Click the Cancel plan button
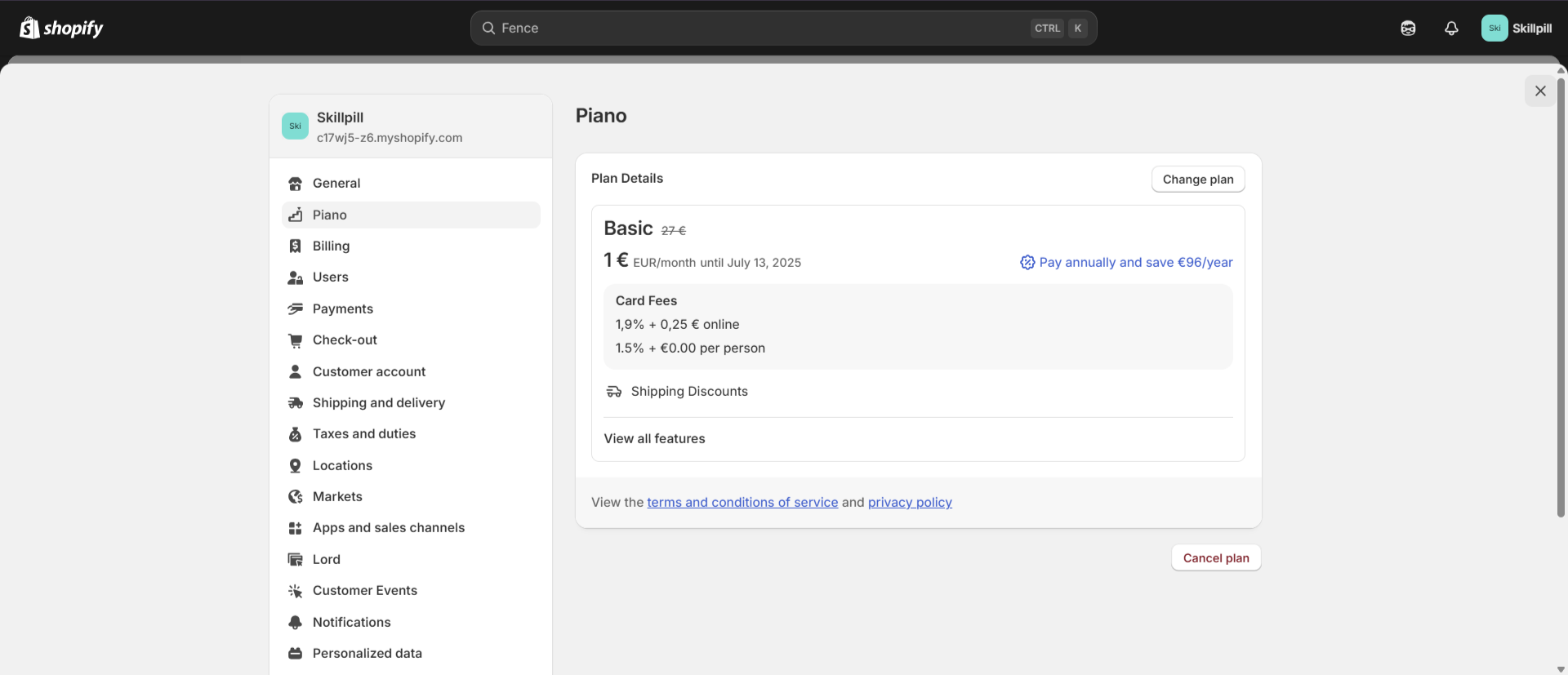Screen dimensions: 1568x675 coord(1216,558)
